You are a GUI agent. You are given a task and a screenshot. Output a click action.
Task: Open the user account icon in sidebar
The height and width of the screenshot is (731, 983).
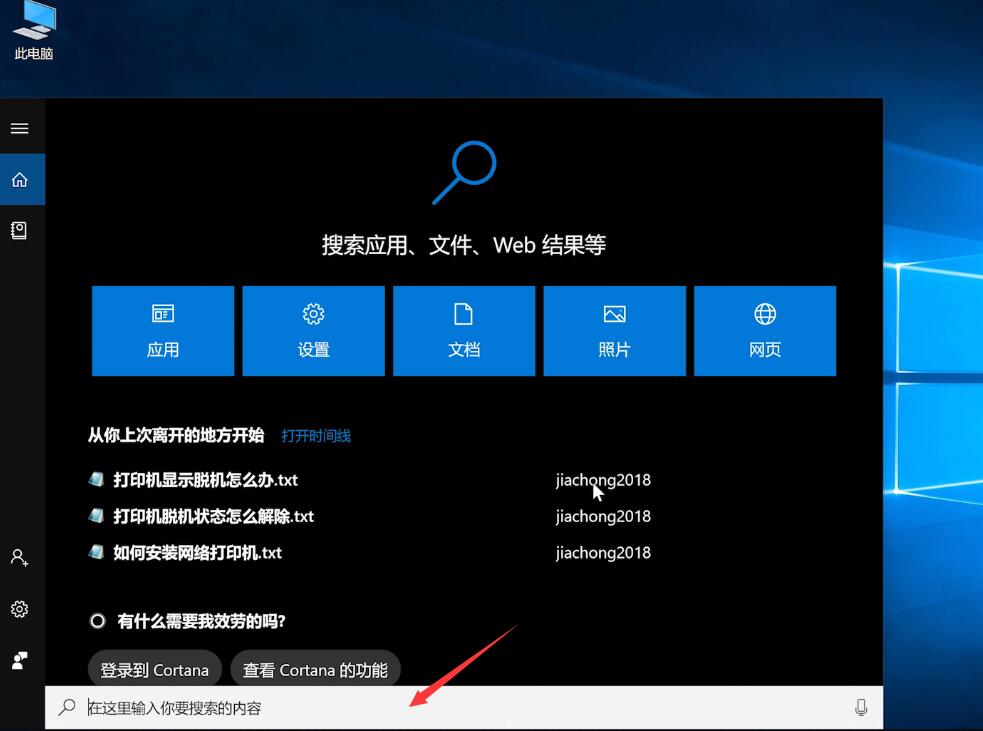21,558
